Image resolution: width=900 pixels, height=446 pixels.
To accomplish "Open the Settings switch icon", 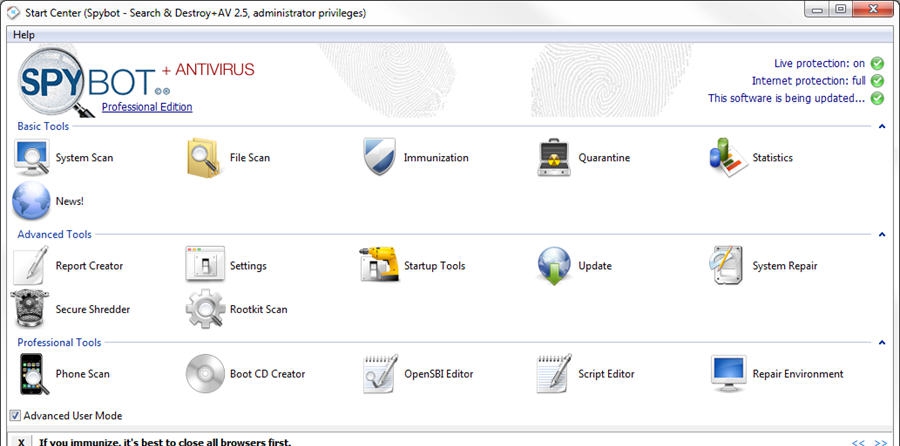I will click(205, 264).
